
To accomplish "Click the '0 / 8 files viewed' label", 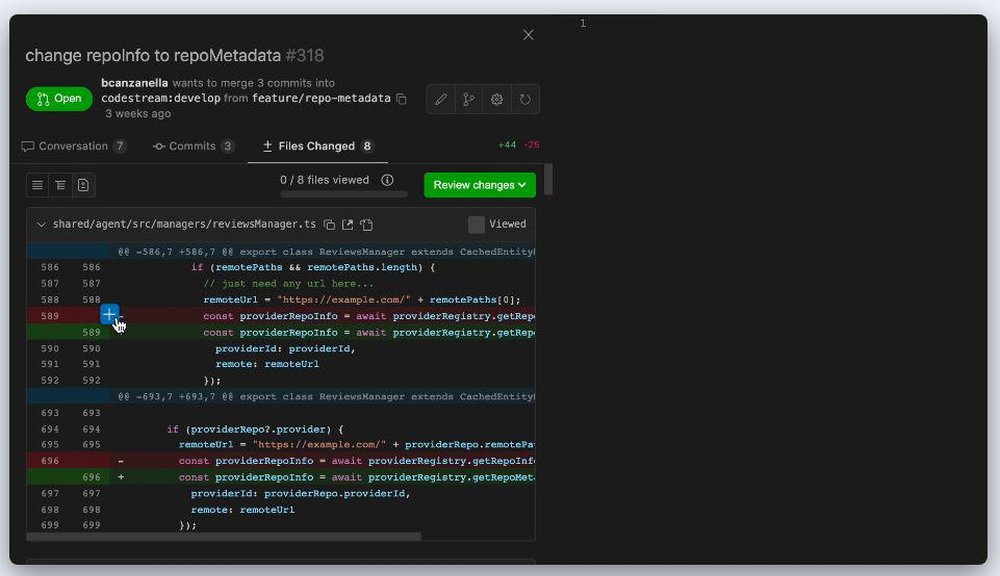I will (325, 180).
